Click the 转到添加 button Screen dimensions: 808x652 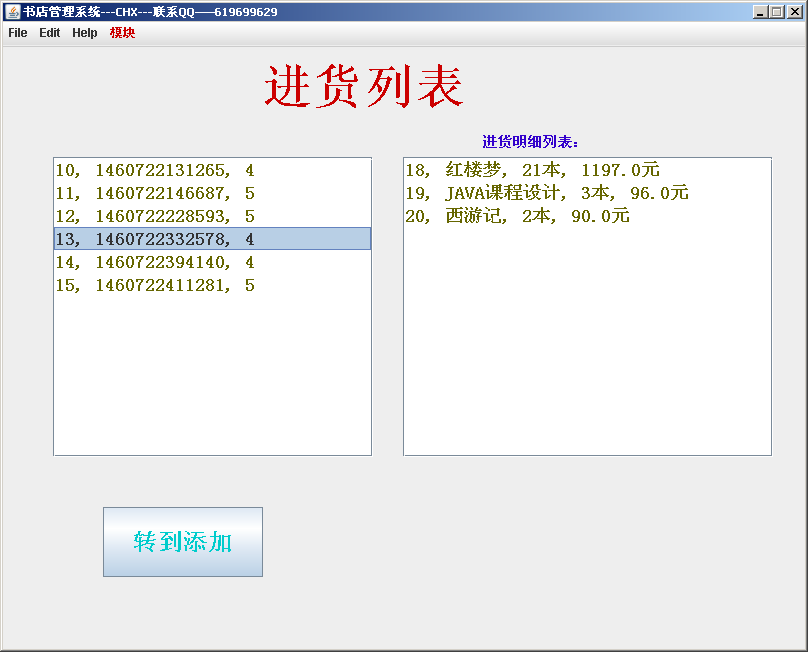coord(183,542)
